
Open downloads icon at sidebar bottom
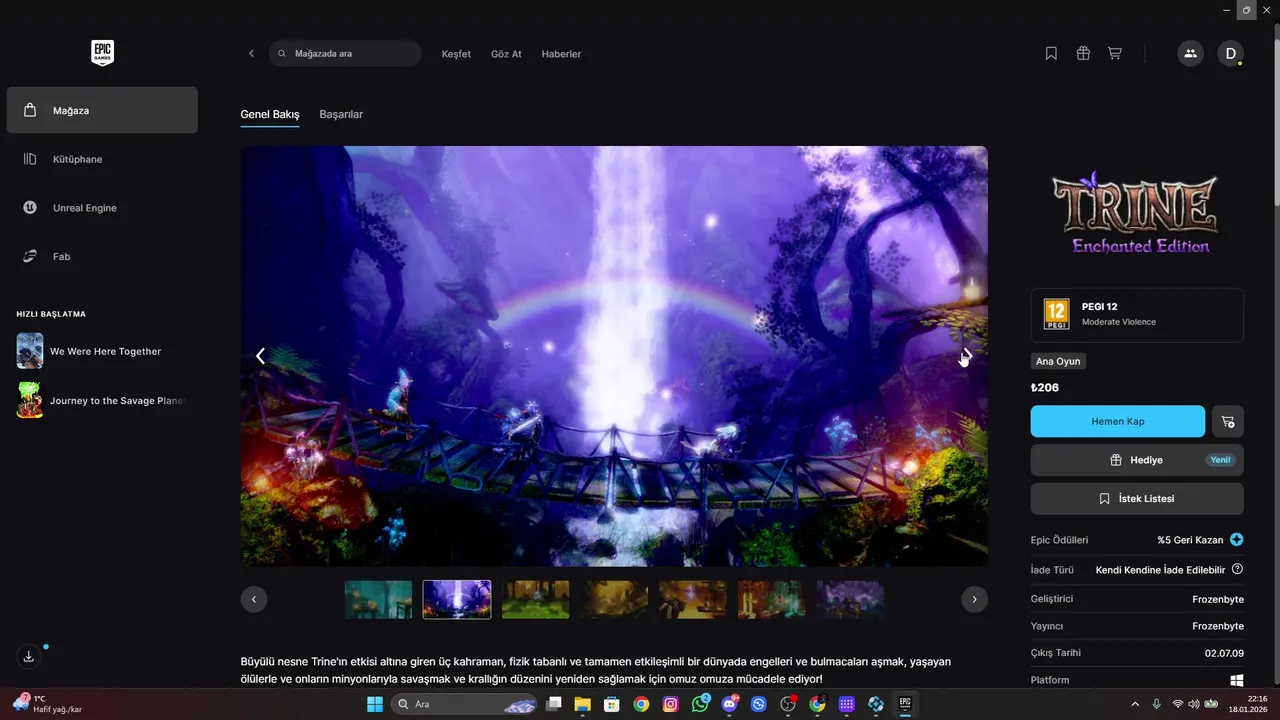tap(29, 656)
